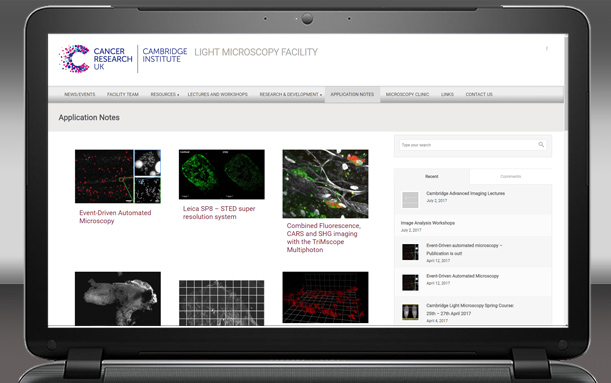Click thumbnail beside Cambridge Advanced Imaging Lectures

point(410,200)
